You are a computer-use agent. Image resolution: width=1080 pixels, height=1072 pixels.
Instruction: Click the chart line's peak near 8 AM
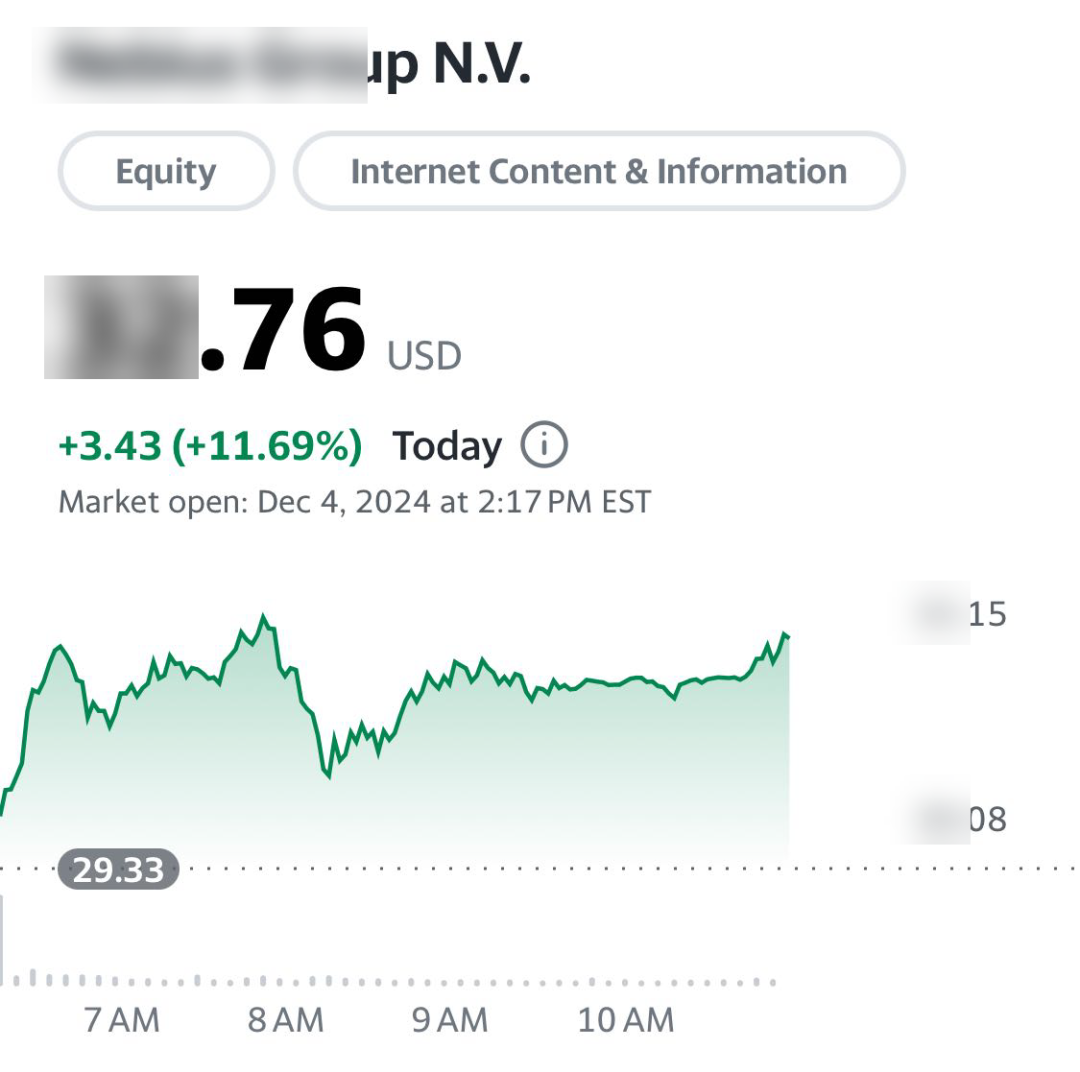point(264,617)
